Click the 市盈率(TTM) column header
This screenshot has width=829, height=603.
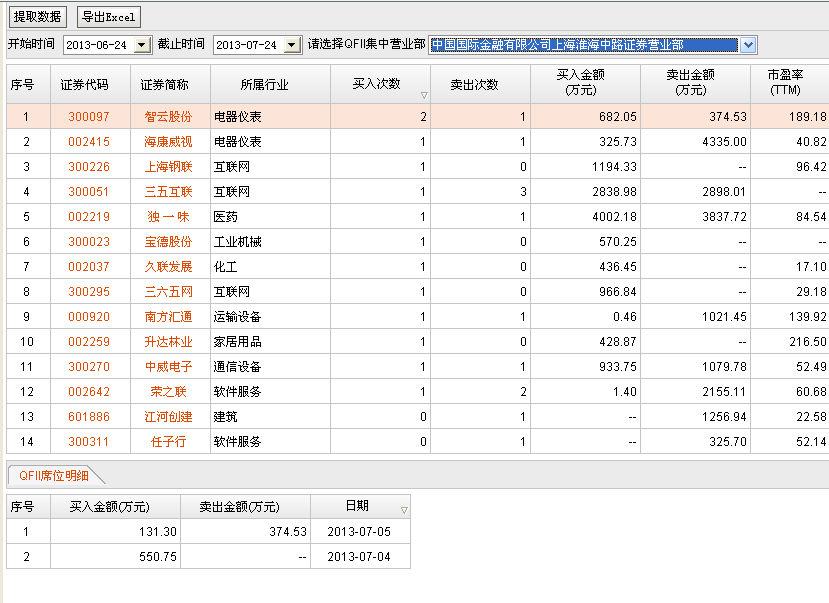[x=789, y=83]
